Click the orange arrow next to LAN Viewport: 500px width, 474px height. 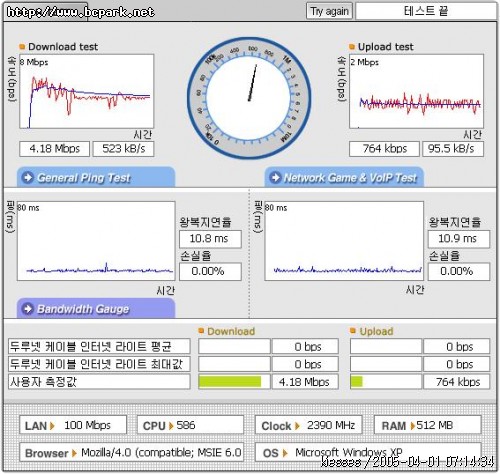point(52,426)
